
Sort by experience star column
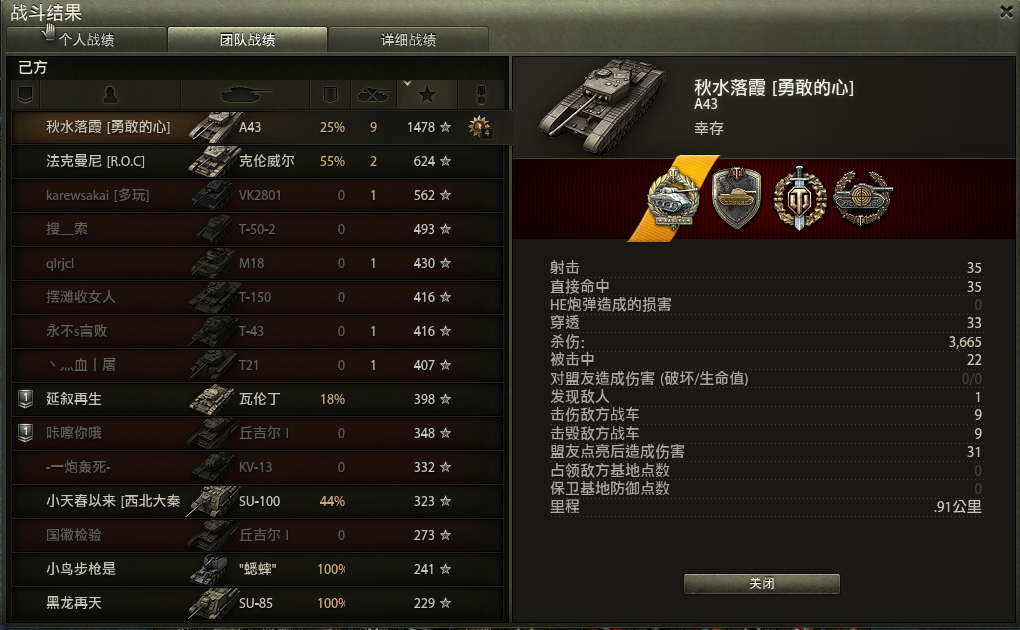point(427,95)
